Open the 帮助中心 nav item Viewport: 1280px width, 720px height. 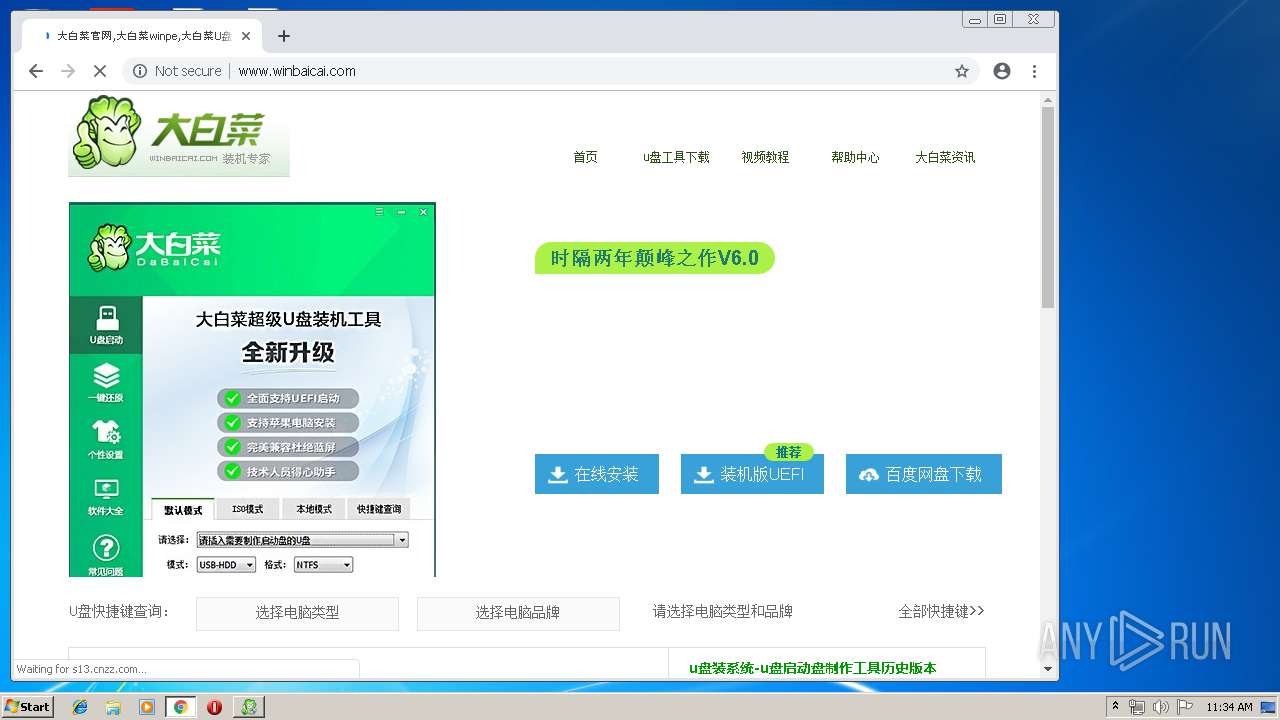(855, 157)
